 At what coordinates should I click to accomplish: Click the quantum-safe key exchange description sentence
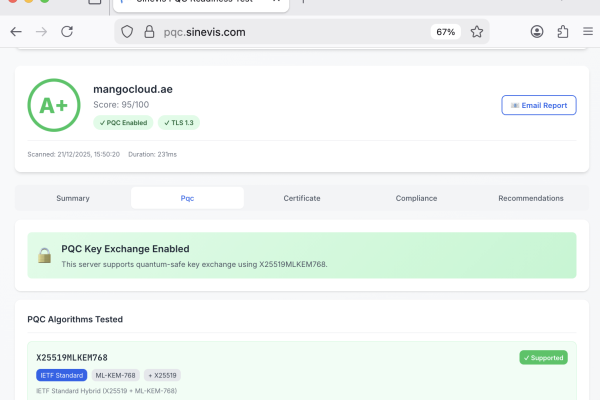coord(194,264)
